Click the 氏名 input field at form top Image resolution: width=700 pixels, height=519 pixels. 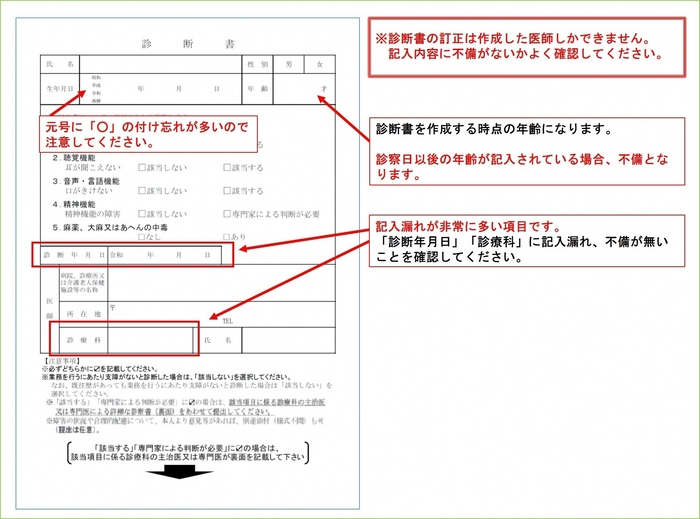click(x=160, y=64)
